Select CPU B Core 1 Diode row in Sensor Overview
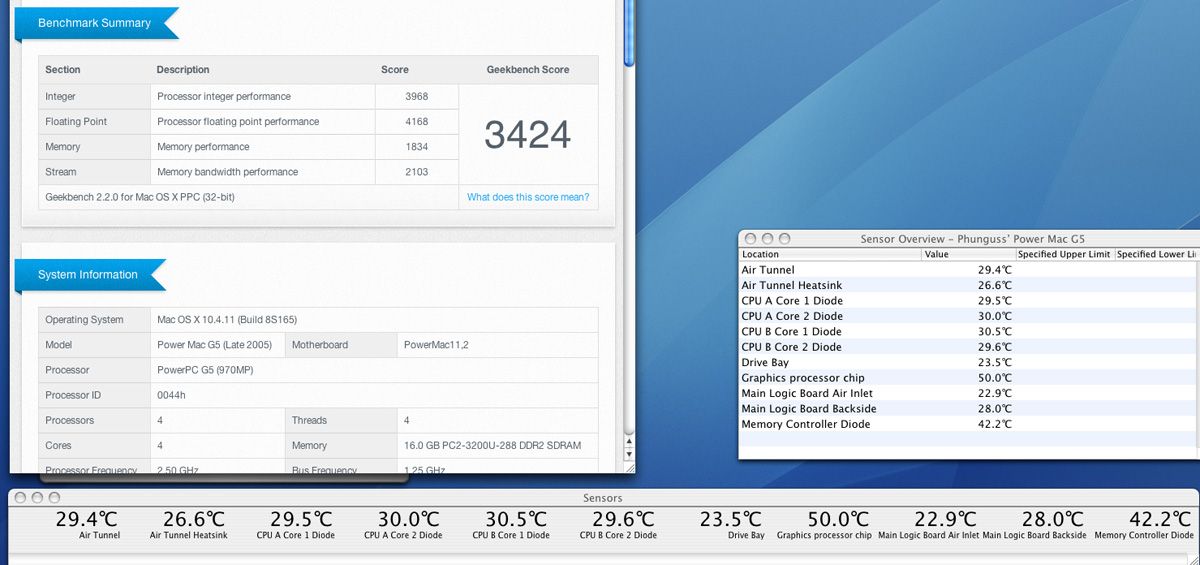The image size is (1200, 565). 969,332
